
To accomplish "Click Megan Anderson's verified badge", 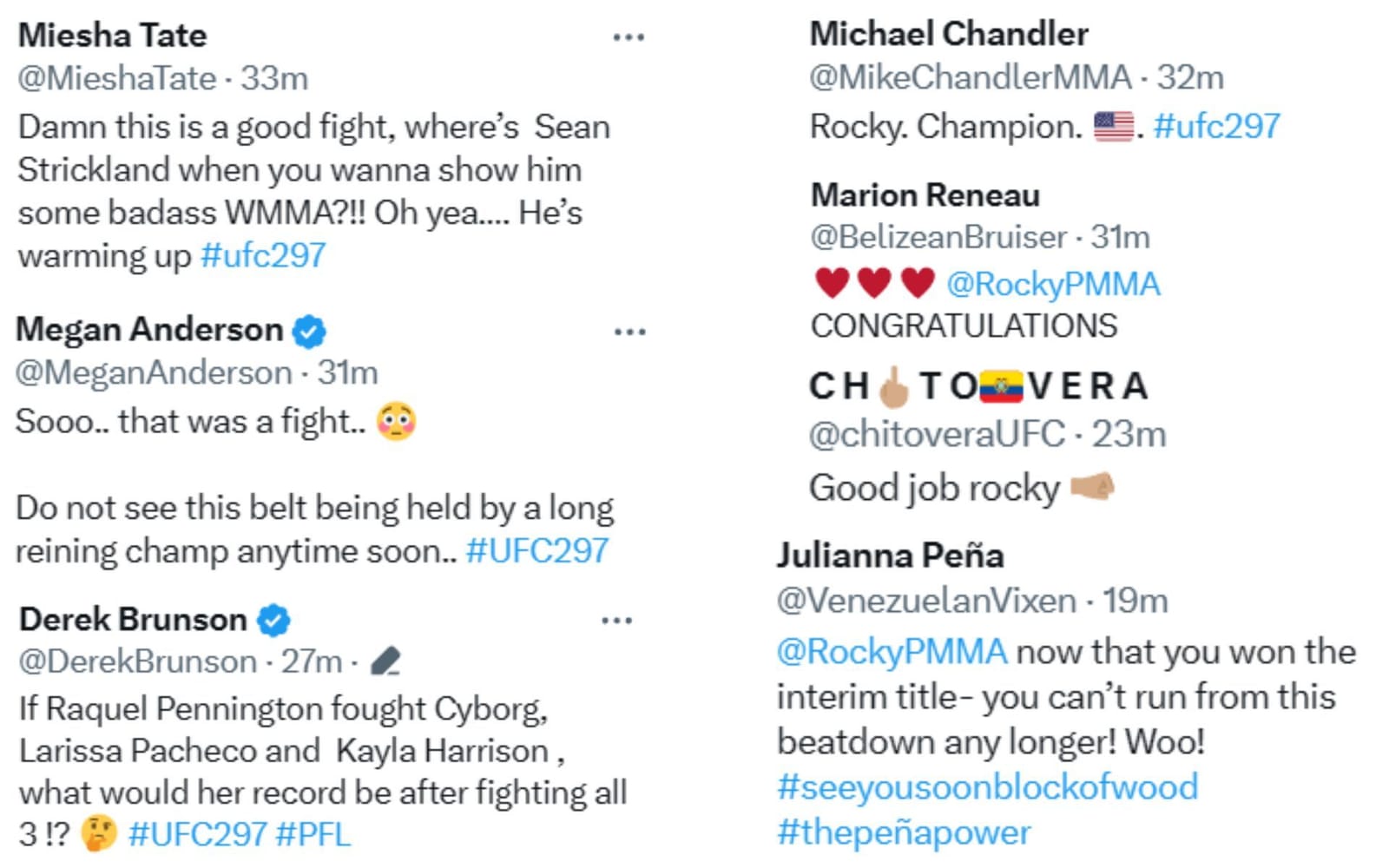I will tap(308, 330).
